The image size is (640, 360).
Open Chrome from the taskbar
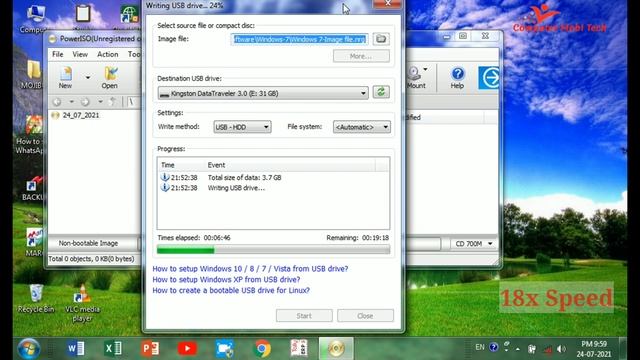262,349
